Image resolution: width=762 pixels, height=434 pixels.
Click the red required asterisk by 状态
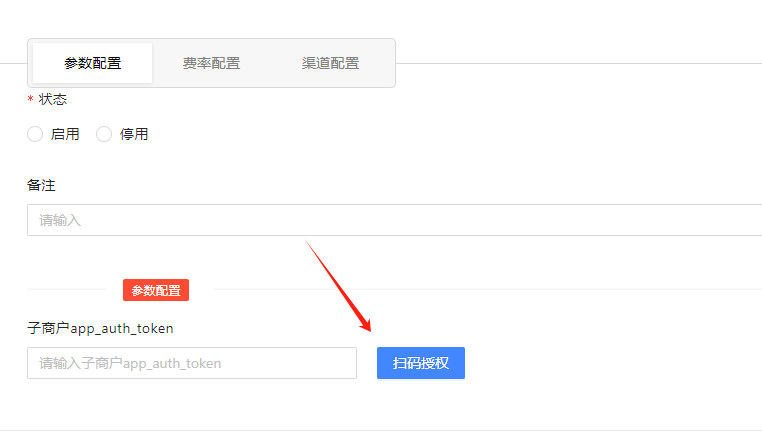pyautogui.click(x=30, y=100)
